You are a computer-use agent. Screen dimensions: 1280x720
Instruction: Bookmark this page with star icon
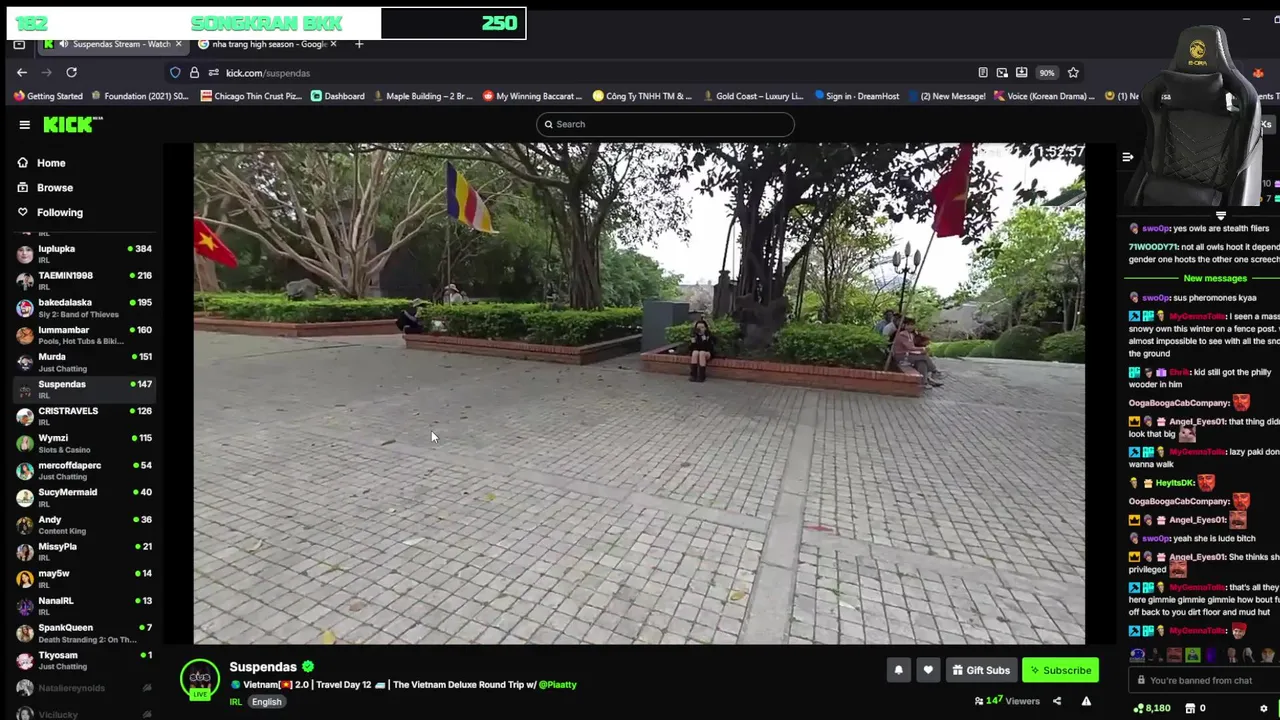pyautogui.click(x=1073, y=72)
